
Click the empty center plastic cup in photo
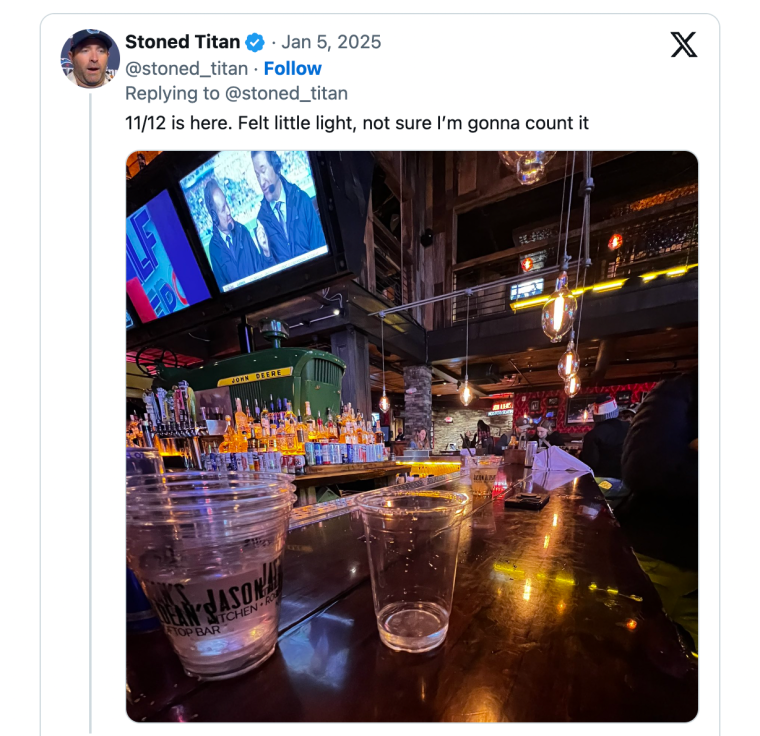(412, 566)
